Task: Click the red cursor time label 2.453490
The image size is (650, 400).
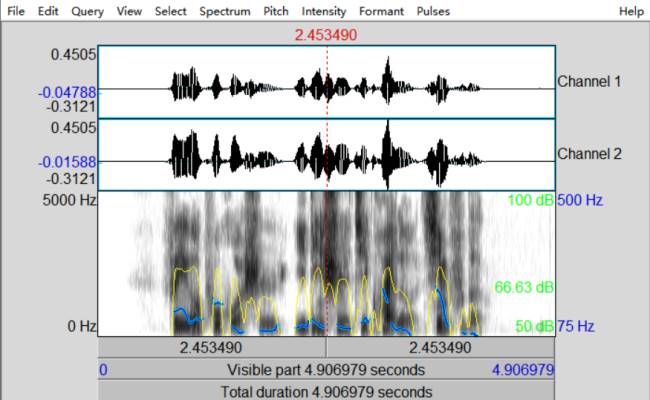Action: click(326, 34)
